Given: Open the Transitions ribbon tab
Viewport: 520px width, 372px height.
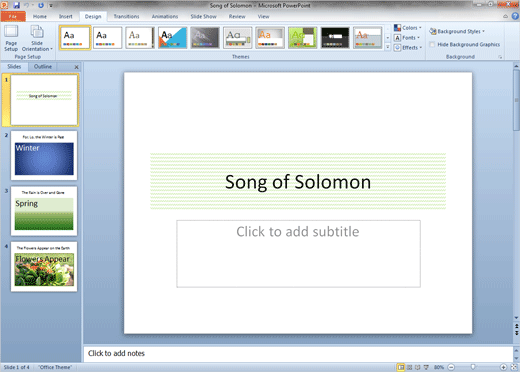Looking at the screenshot, I should click(126, 16).
